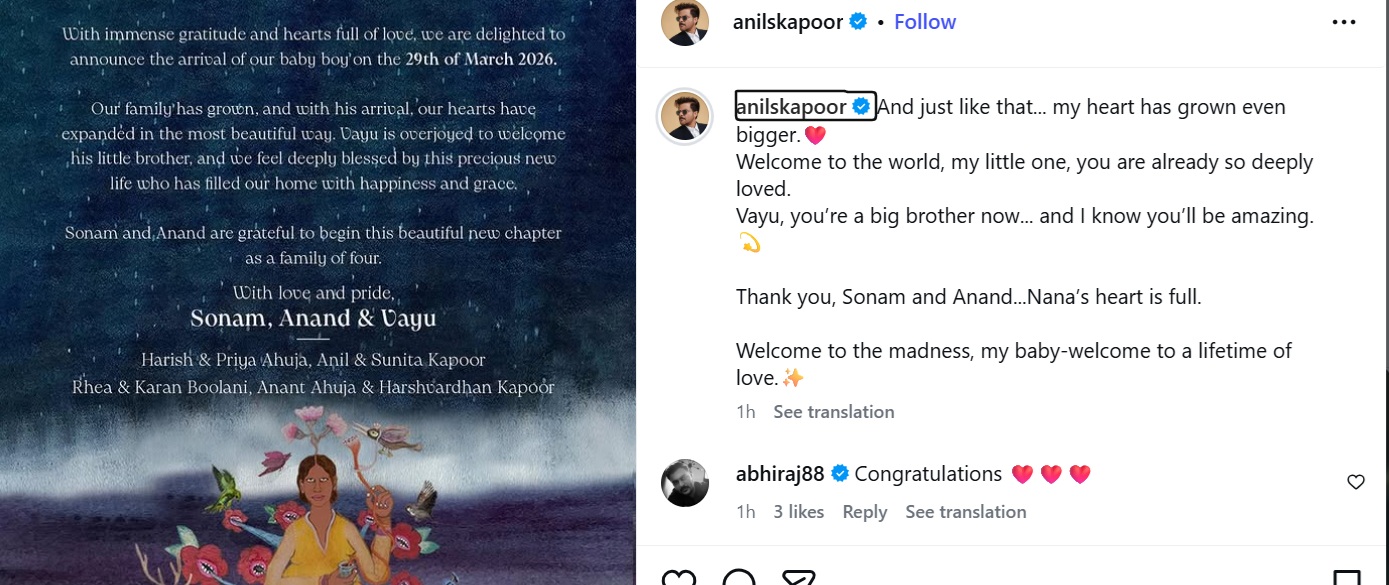Like abhiraj88's comment with the small heart
The height and width of the screenshot is (585, 1389).
pyautogui.click(x=1356, y=482)
